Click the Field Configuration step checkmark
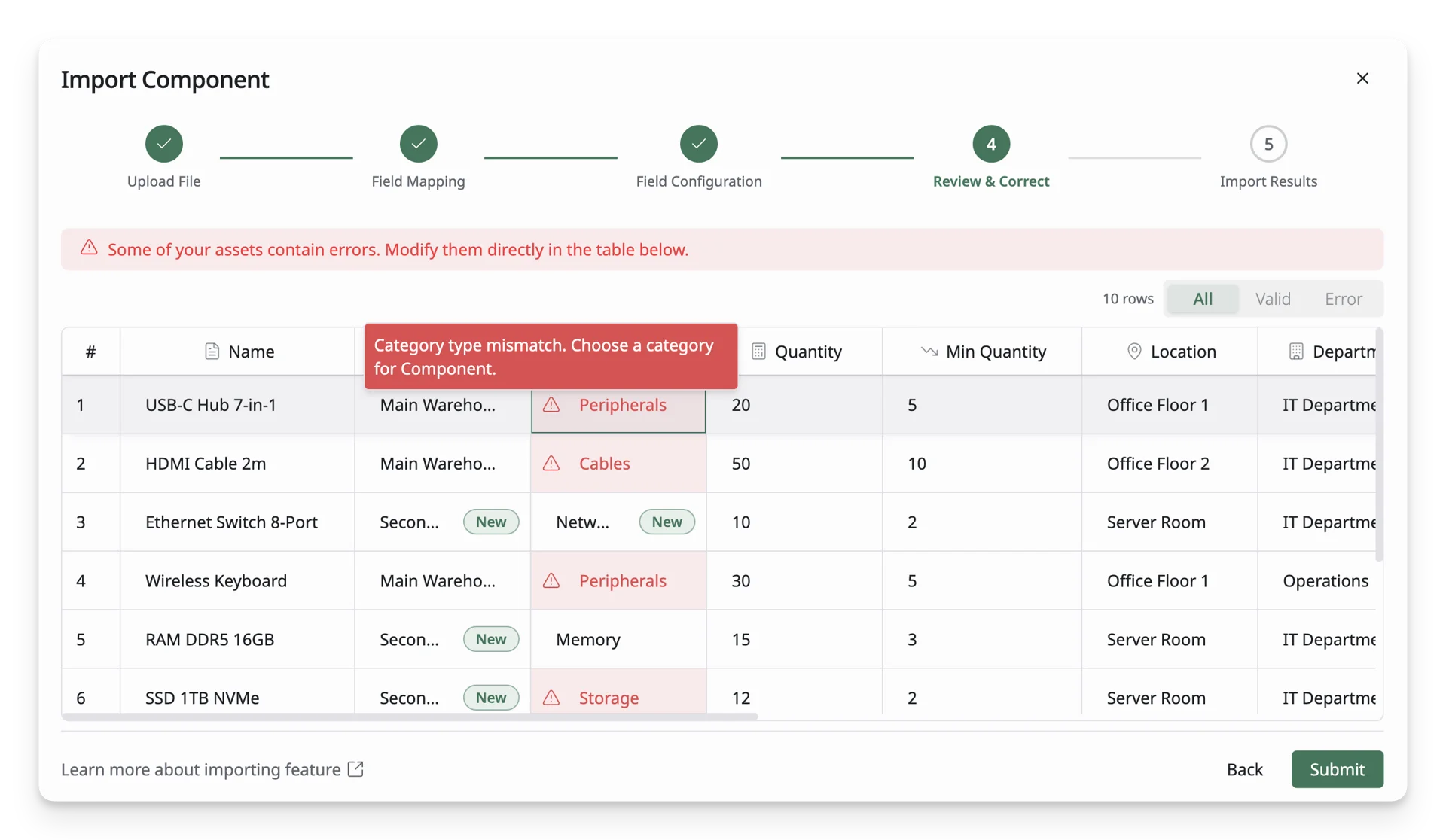The image size is (1446, 840). [x=699, y=144]
